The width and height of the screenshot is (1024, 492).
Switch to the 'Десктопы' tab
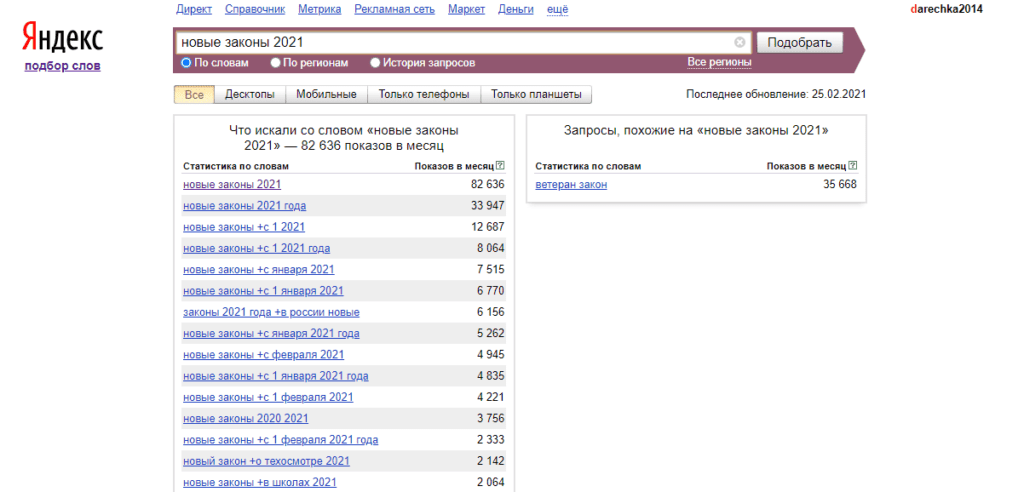249,95
